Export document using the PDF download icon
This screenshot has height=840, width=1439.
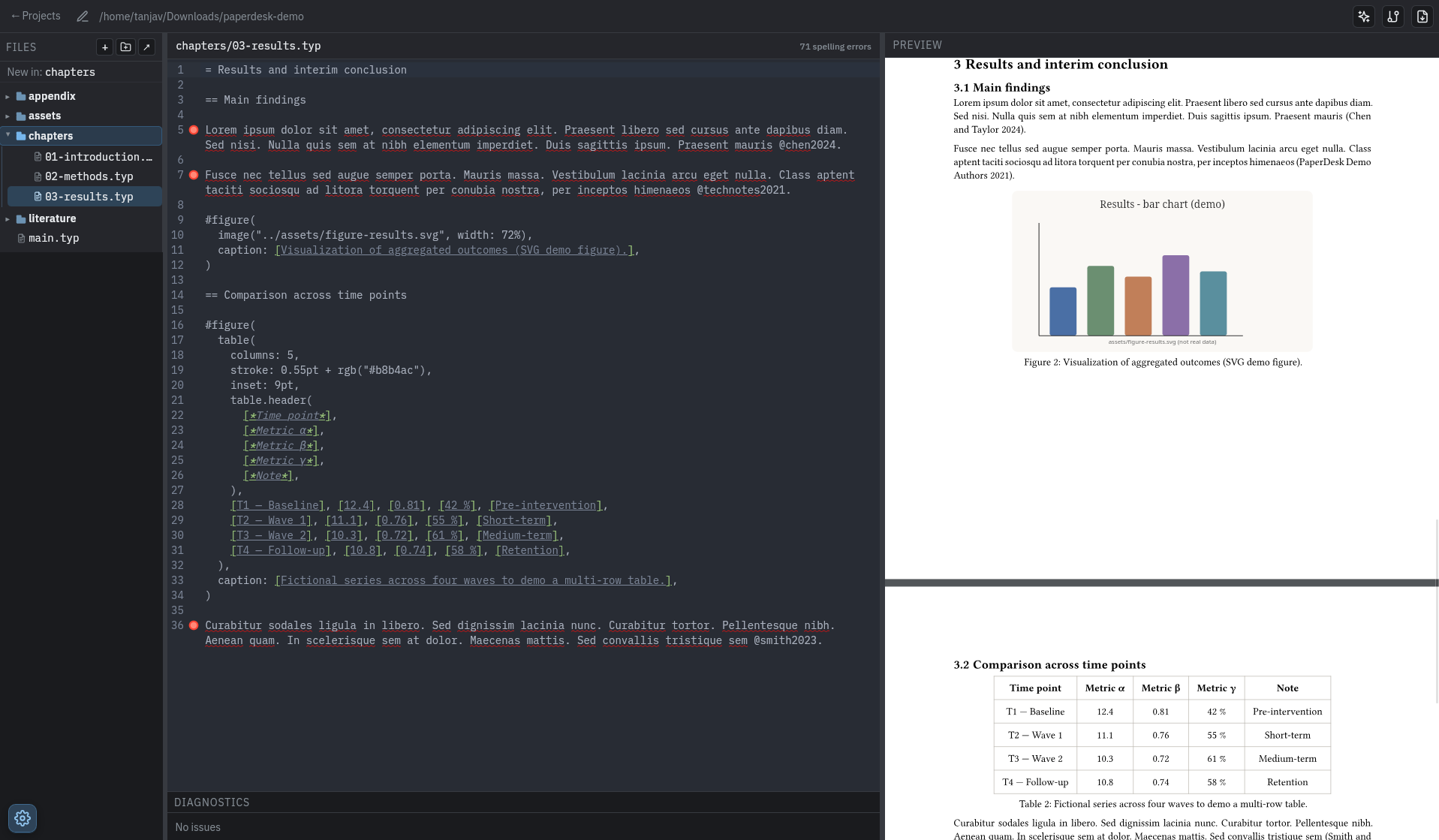tap(1422, 16)
